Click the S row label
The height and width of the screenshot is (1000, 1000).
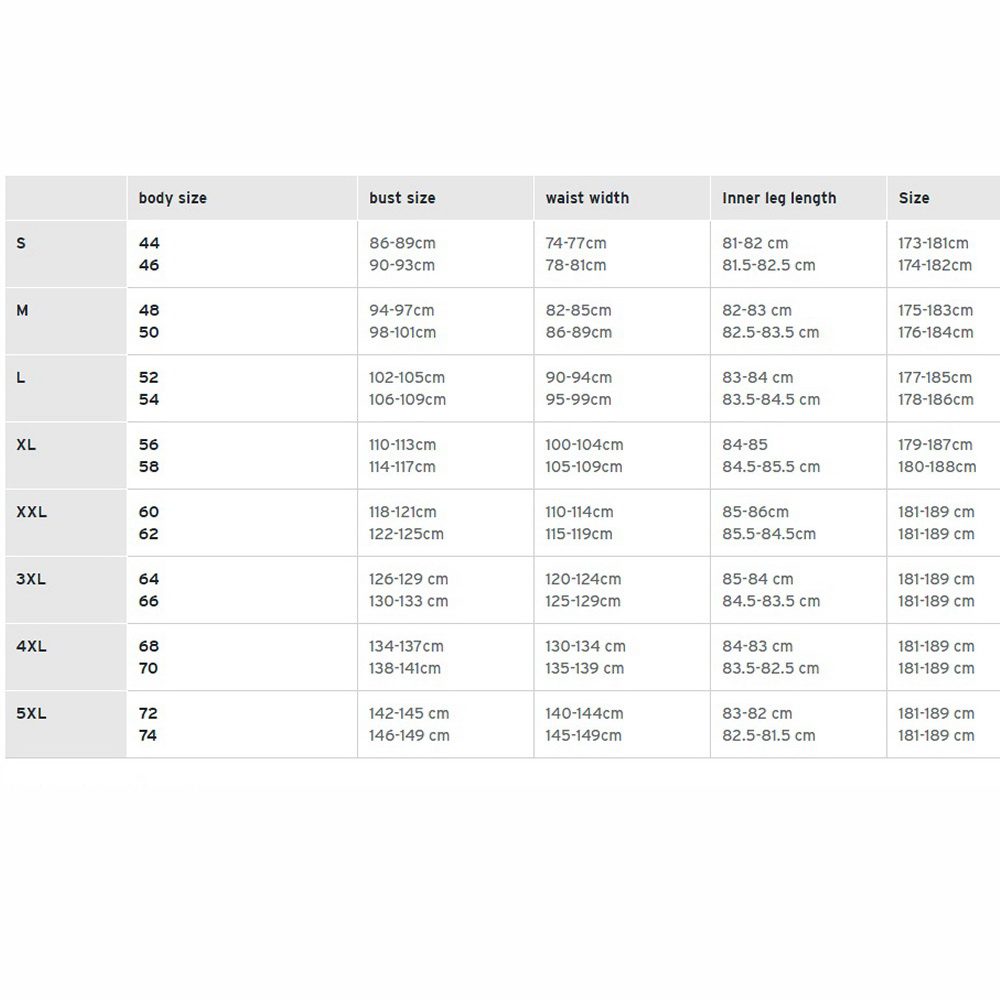21,243
